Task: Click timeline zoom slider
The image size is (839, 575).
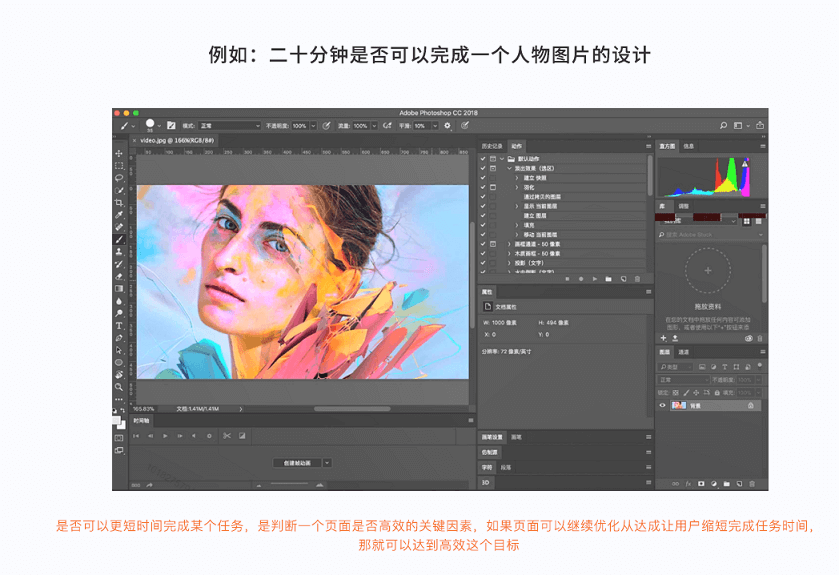Action: tap(289, 485)
